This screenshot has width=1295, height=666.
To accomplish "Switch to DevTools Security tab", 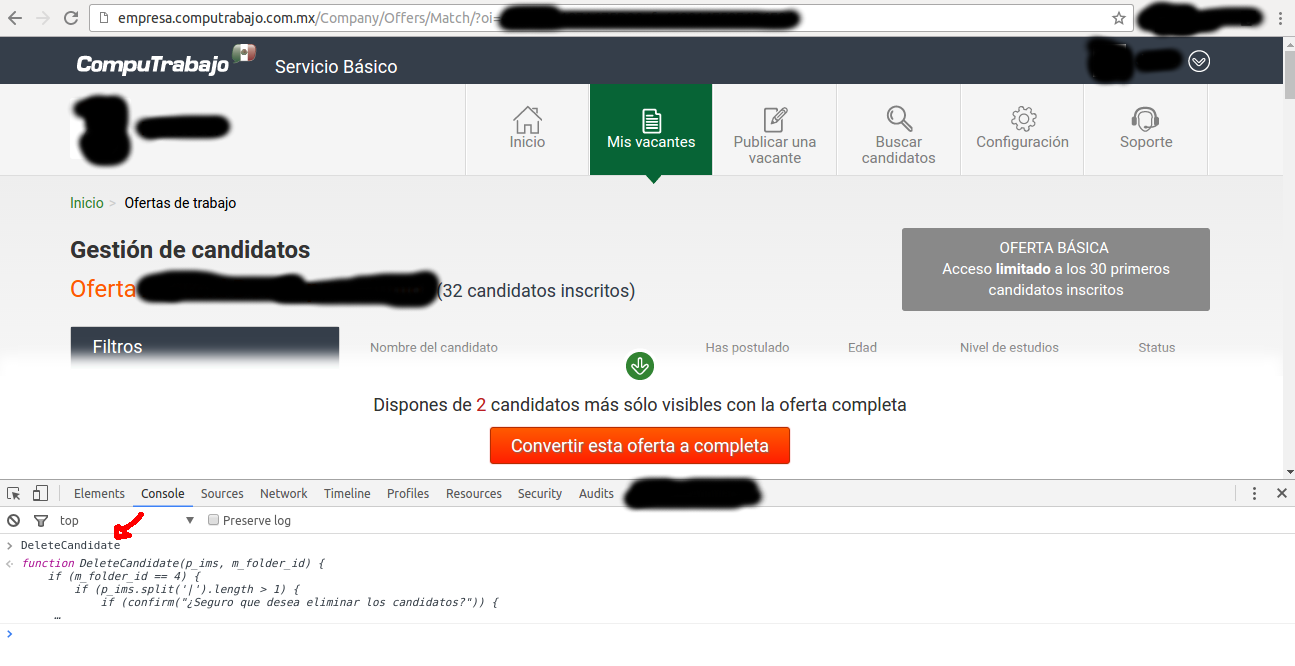I will [x=540, y=493].
